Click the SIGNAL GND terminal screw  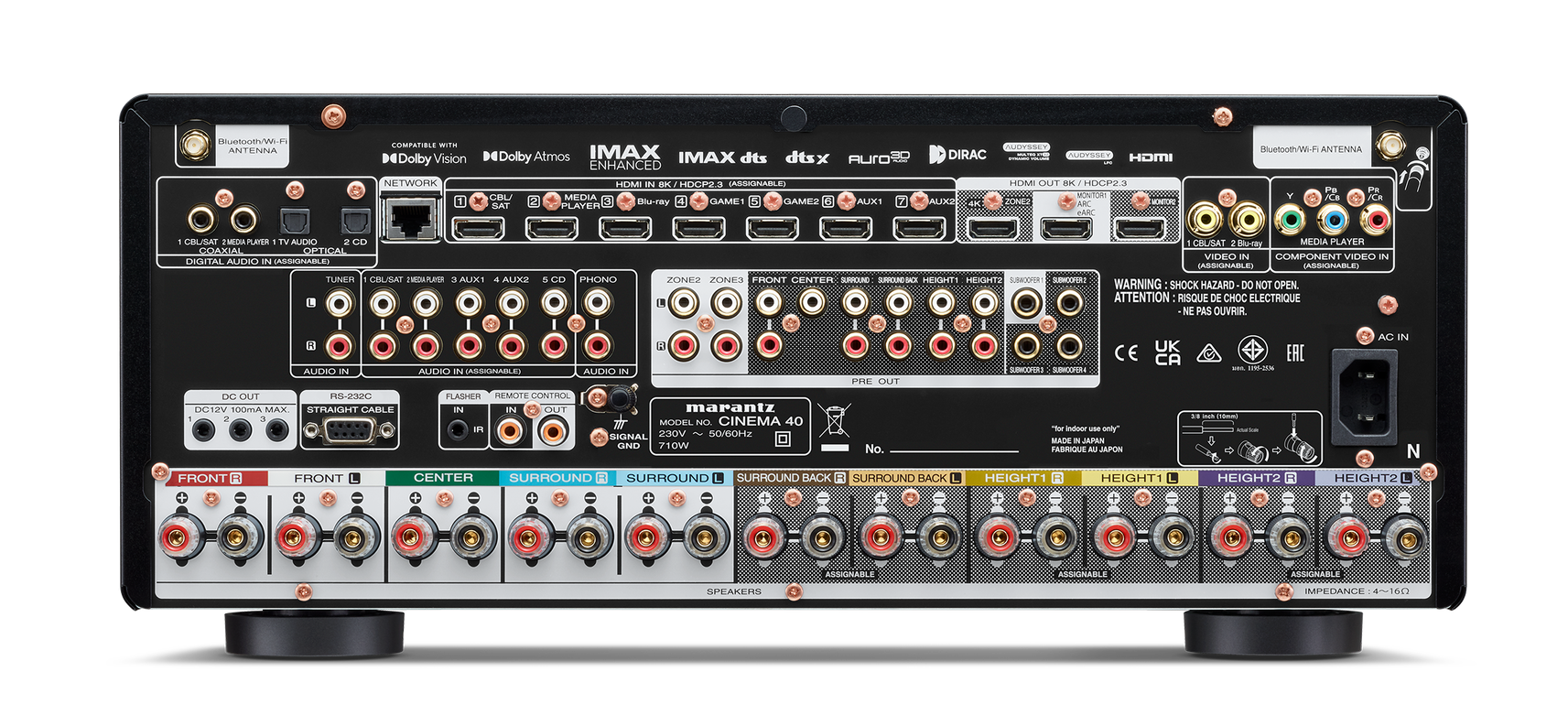622,398
